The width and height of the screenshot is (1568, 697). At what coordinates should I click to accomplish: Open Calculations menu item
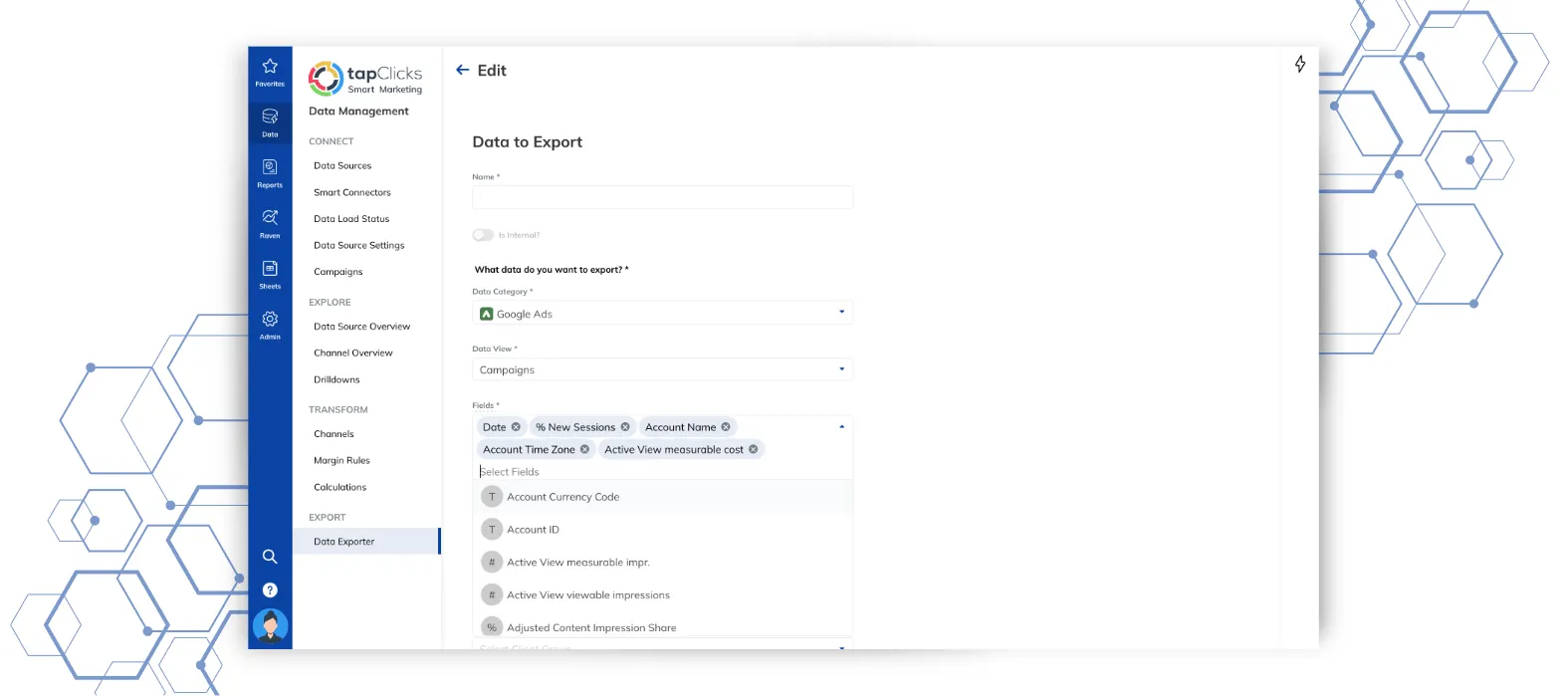point(340,488)
